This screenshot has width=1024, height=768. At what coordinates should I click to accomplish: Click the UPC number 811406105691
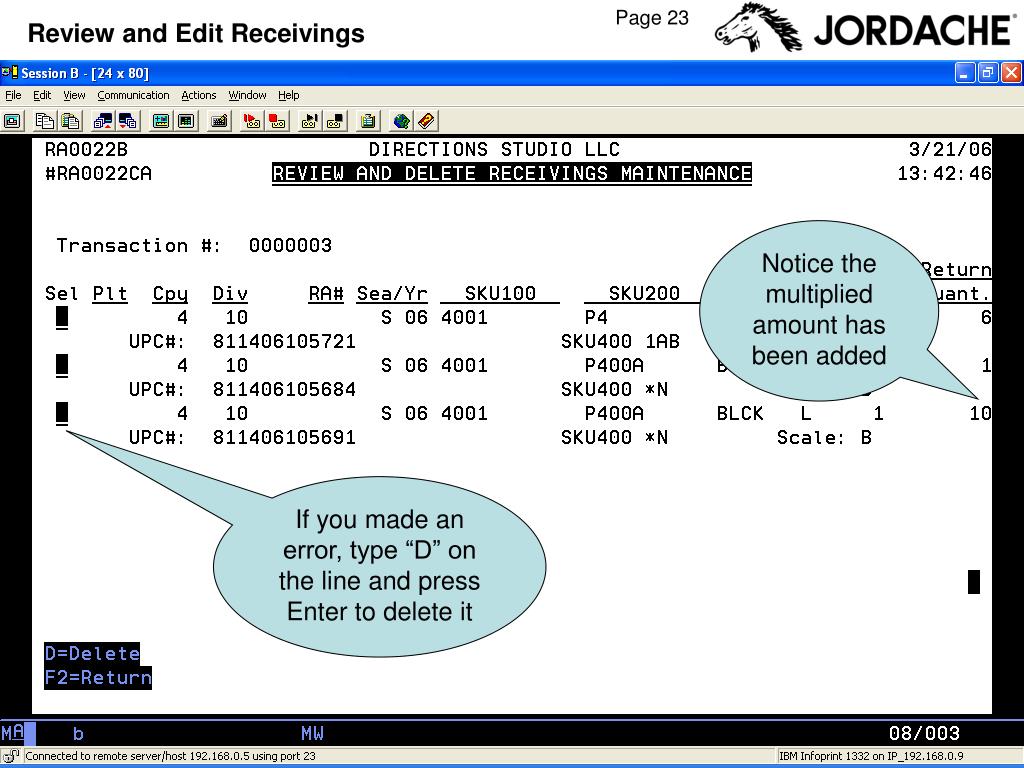[x=284, y=437]
